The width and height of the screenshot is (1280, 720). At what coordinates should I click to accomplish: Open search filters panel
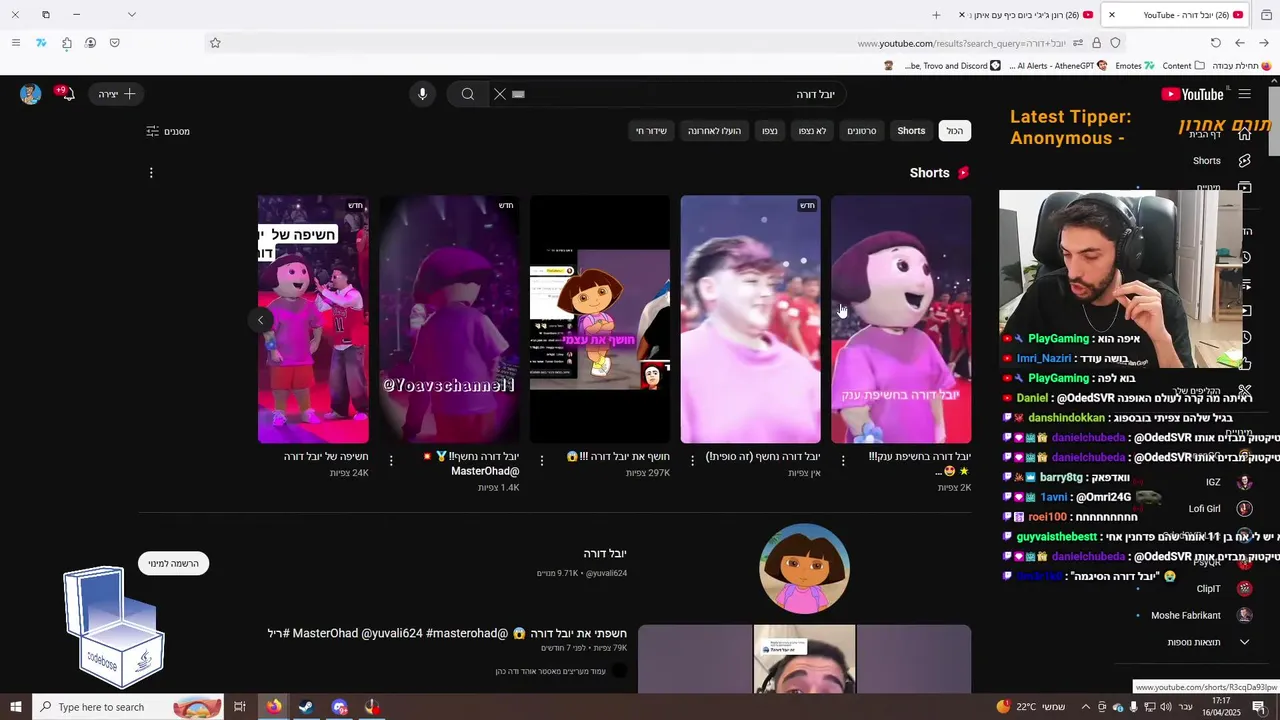pos(168,131)
